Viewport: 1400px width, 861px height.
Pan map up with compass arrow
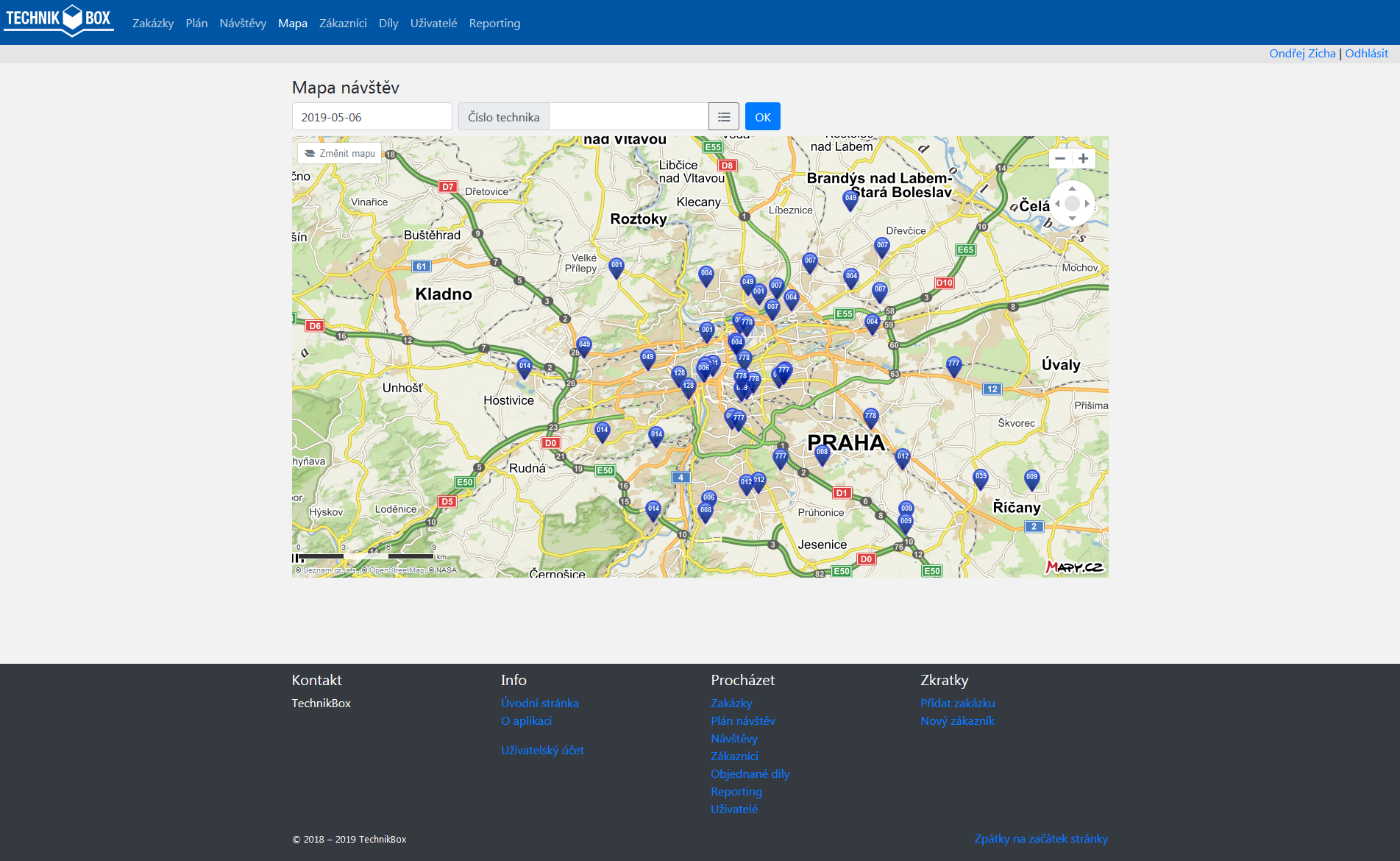click(x=1072, y=189)
